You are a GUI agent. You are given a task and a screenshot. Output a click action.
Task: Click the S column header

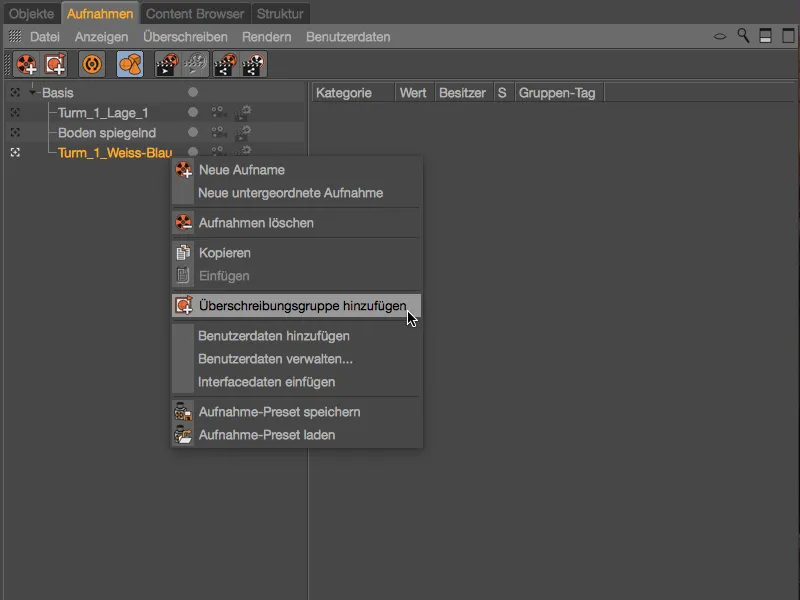[504, 93]
